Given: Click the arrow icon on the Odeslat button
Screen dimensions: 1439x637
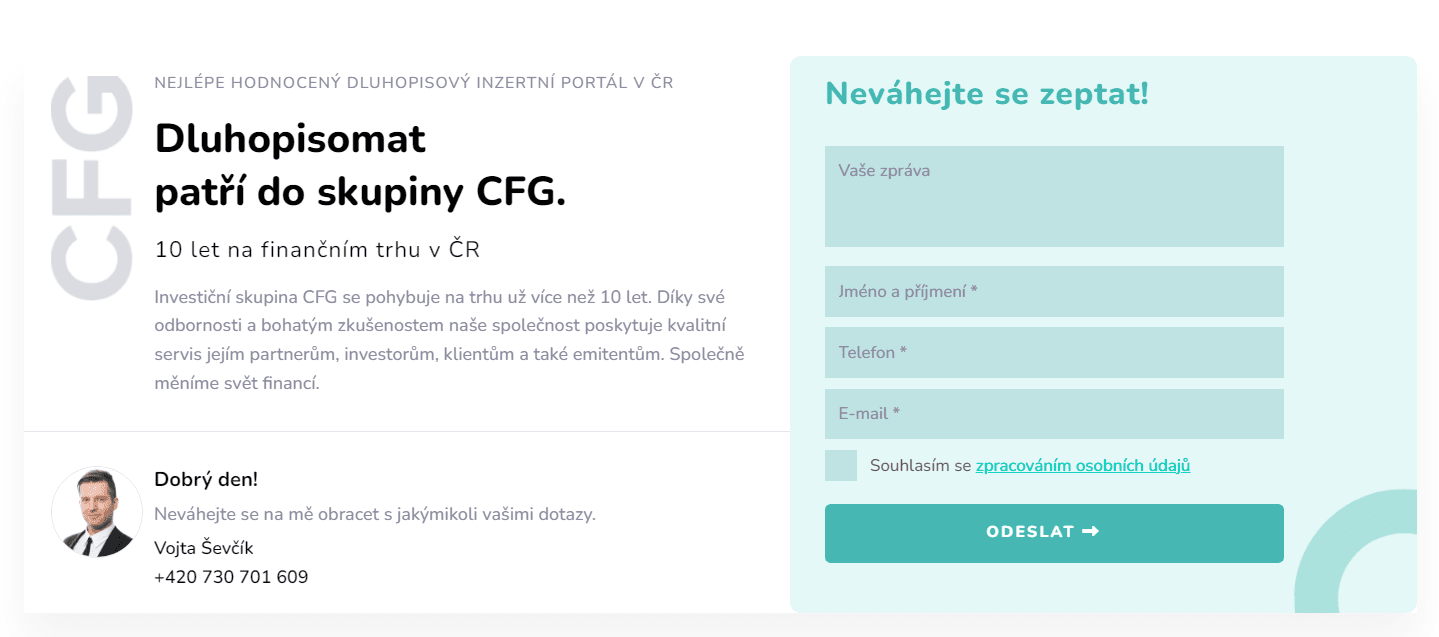Looking at the screenshot, I should click(x=1091, y=532).
